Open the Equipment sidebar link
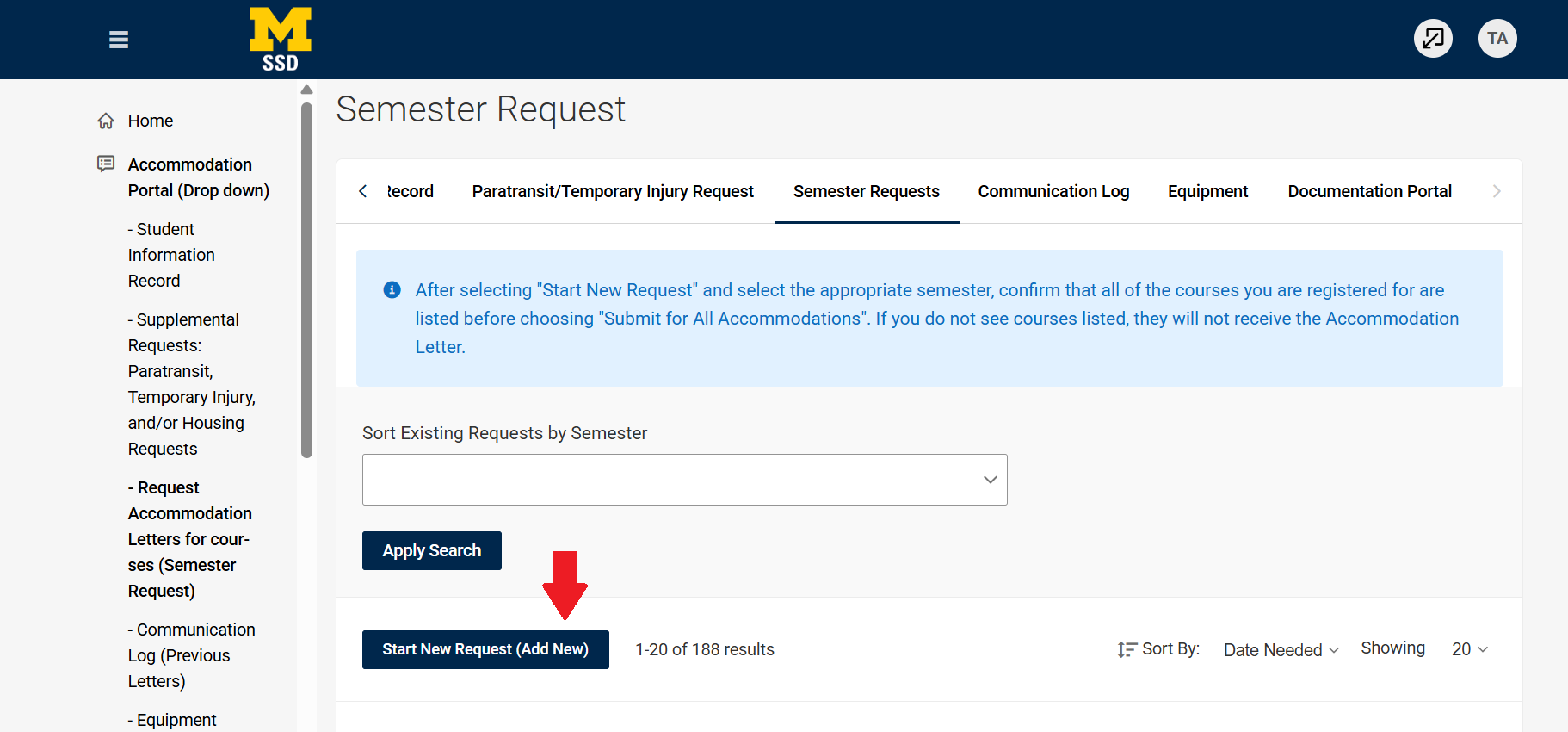This screenshot has width=1568, height=732. click(x=172, y=720)
